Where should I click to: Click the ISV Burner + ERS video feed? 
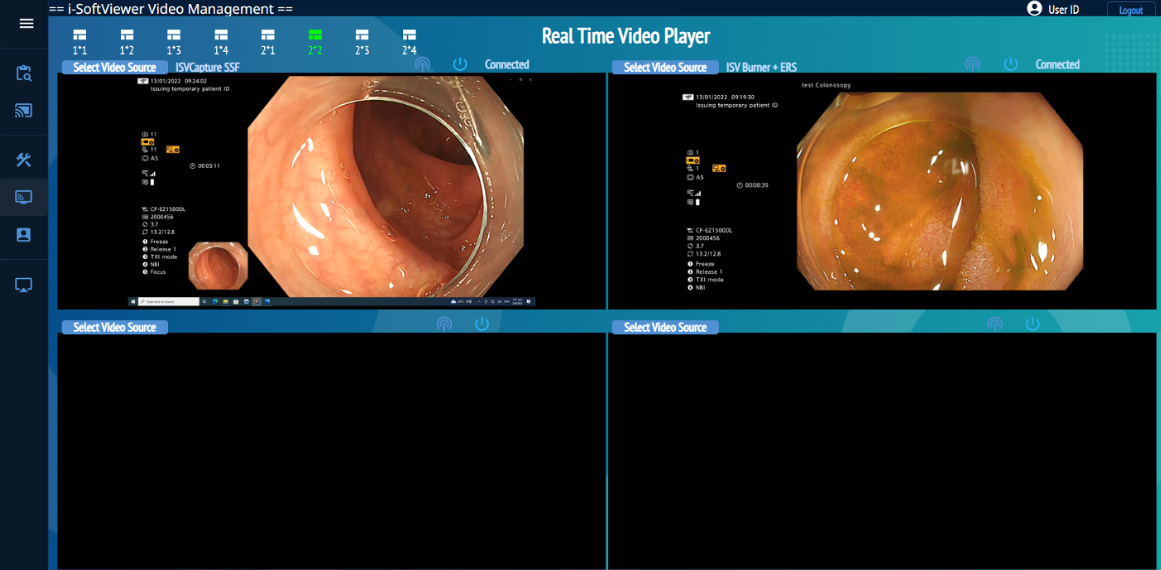(883, 191)
